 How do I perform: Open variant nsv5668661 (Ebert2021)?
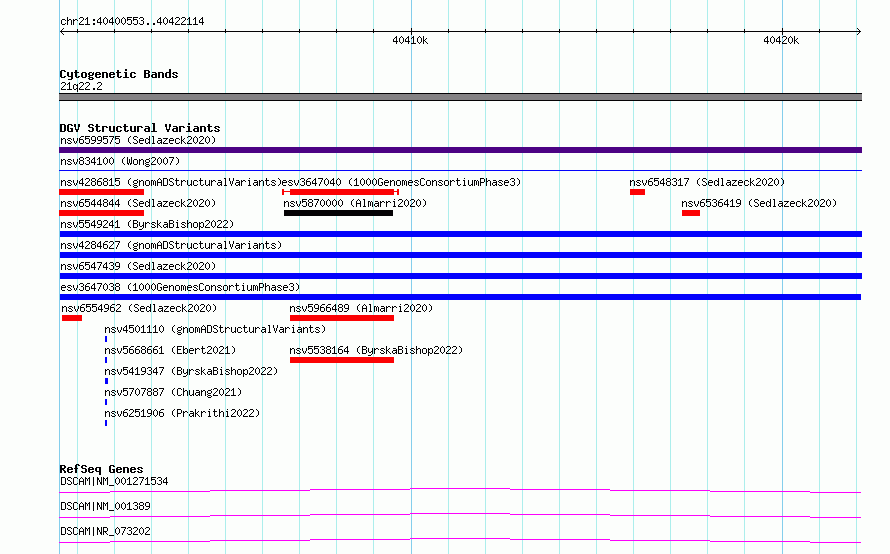(x=170, y=350)
